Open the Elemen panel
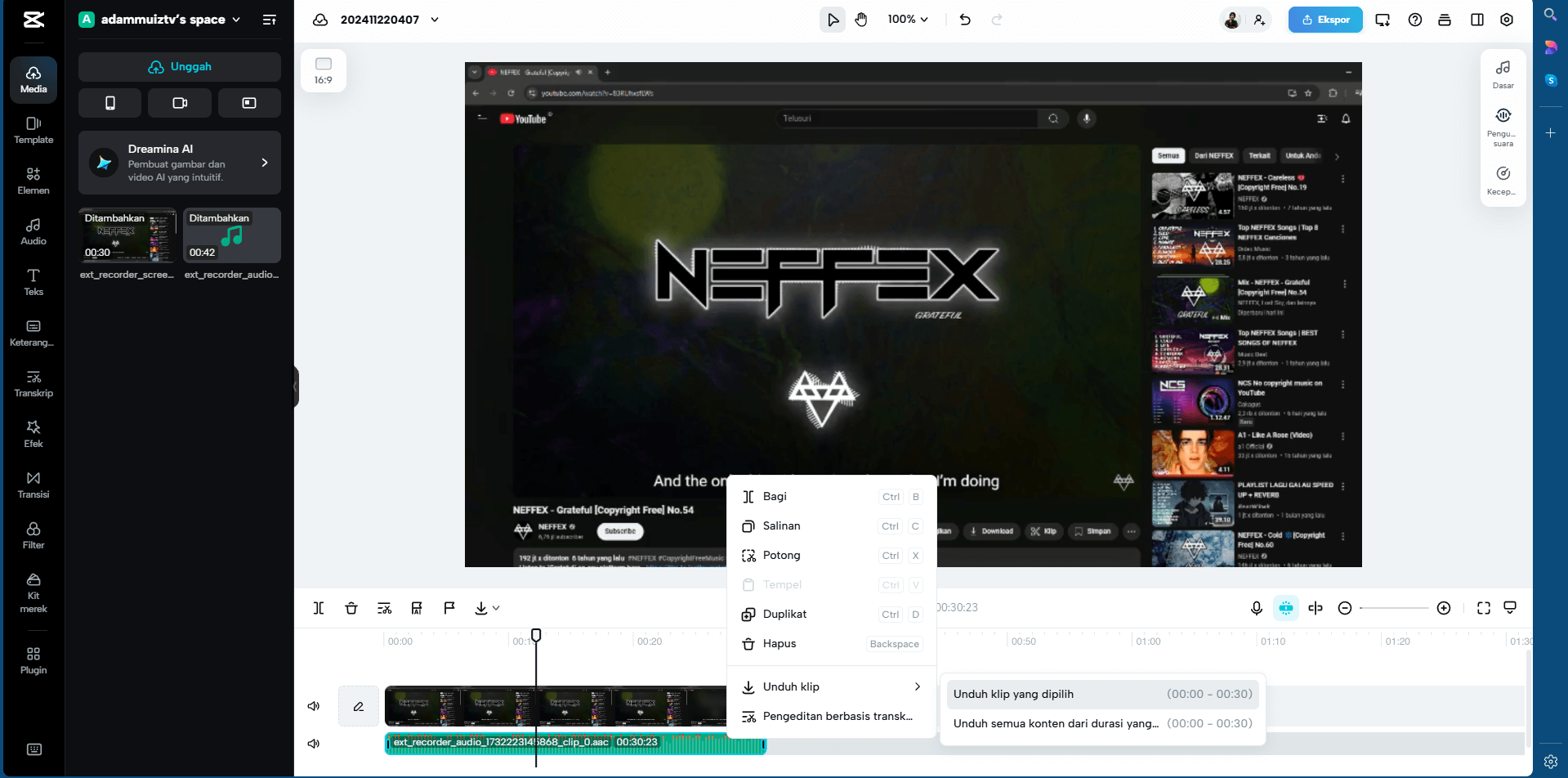 pos(34,181)
